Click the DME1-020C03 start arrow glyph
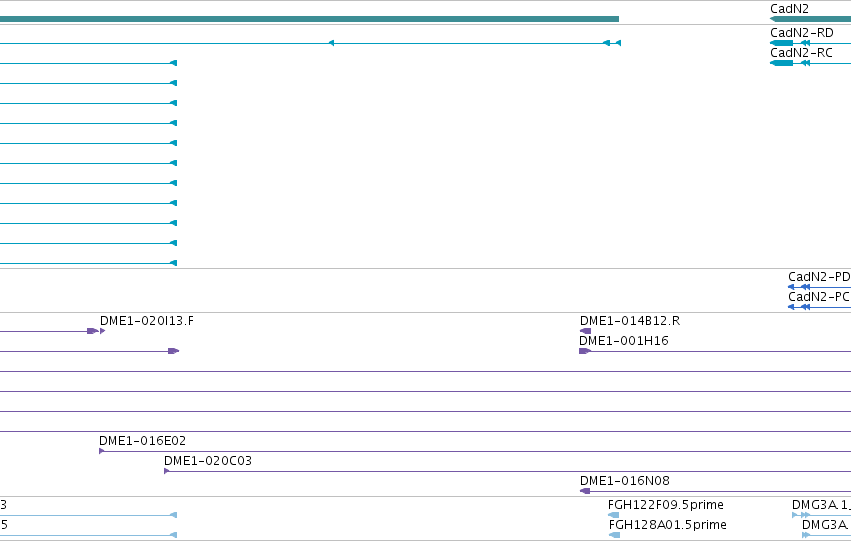The height and width of the screenshot is (541, 851). click(x=167, y=471)
